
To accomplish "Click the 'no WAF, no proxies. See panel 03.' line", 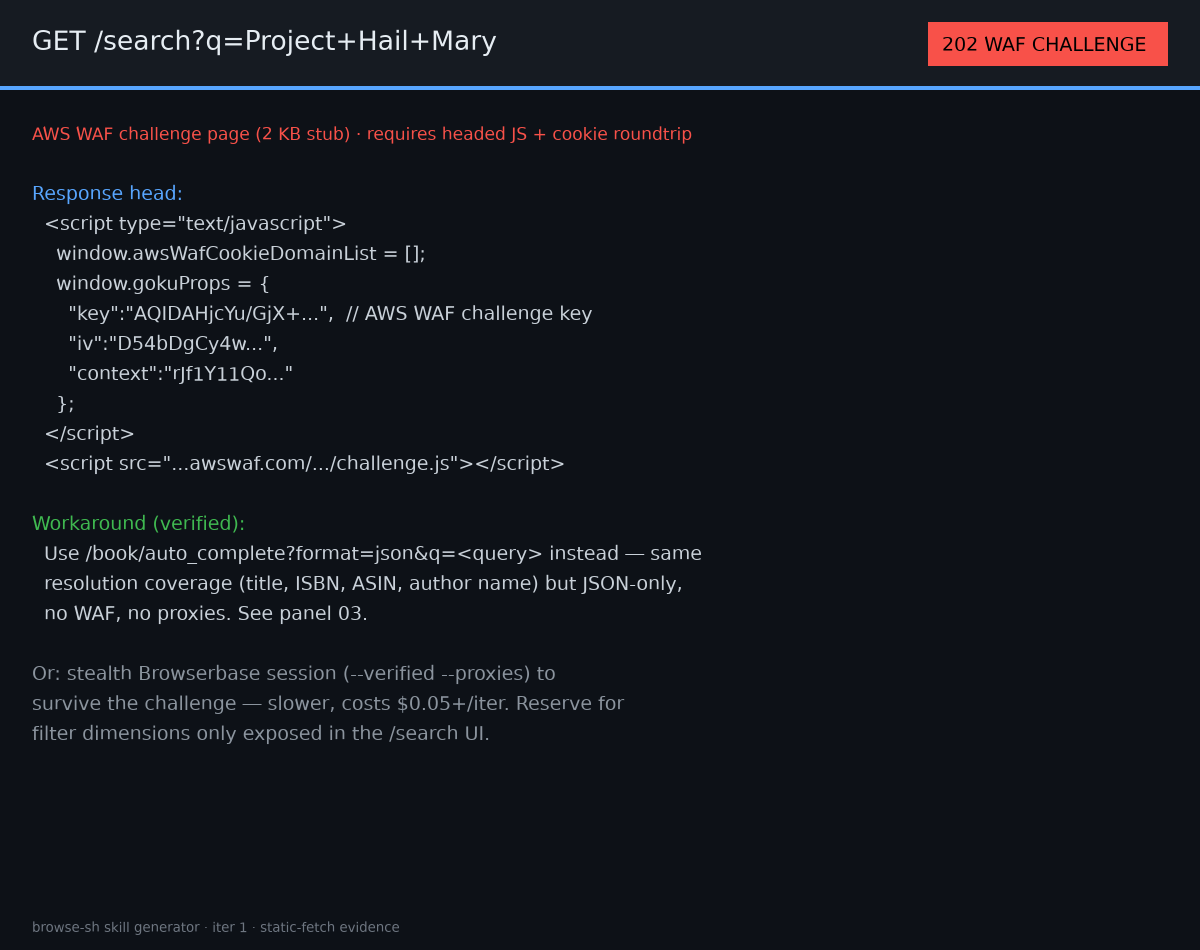I will click(x=206, y=613).
